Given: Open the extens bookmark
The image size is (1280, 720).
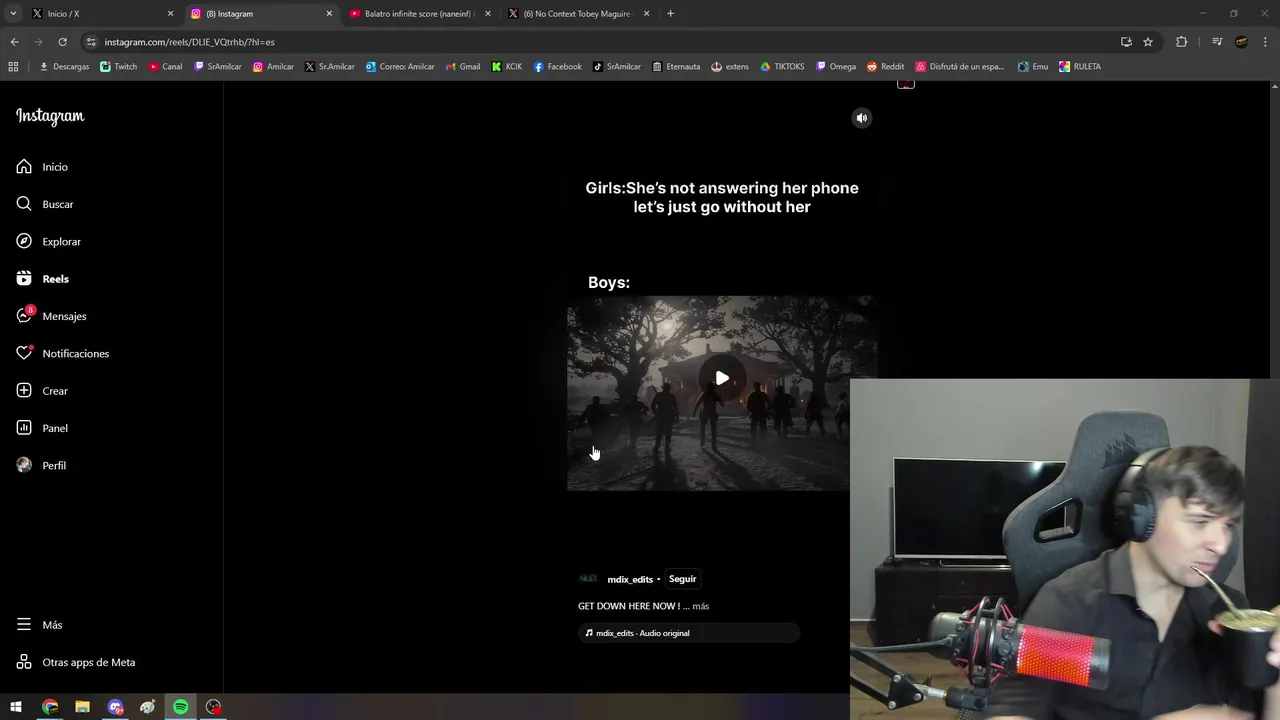Looking at the screenshot, I should pyautogui.click(x=730, y=67).
